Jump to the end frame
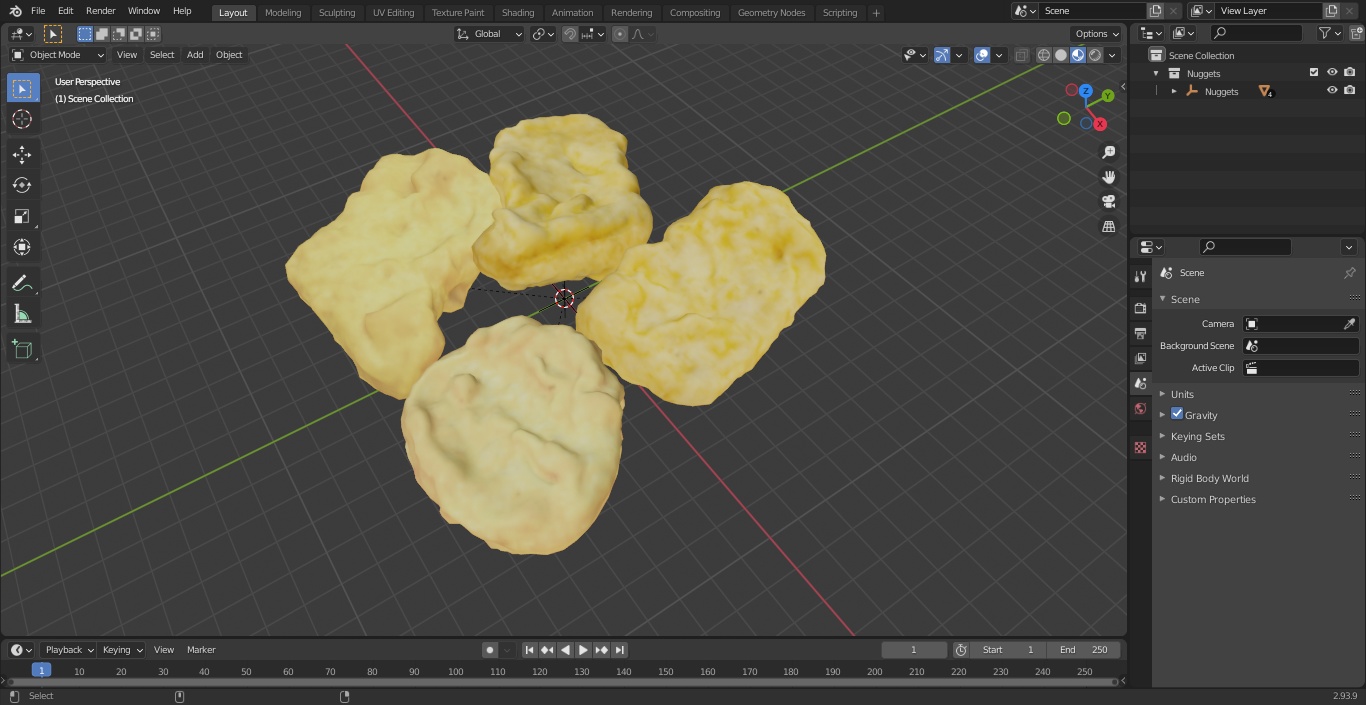Image resolution: width=1366 pixels, height=705 pixels. (619, 650)
